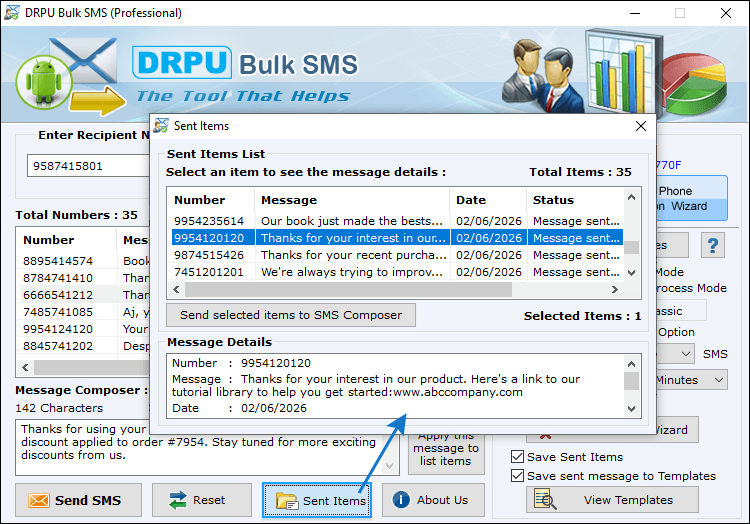Click the Send SMS button
The height and width of the screenshot is (524, 750).
(78, 500)
